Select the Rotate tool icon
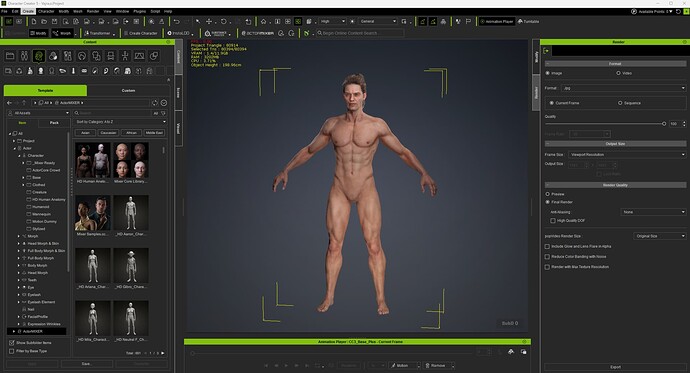This screenshot has height=373, width=690. [224, 21]
